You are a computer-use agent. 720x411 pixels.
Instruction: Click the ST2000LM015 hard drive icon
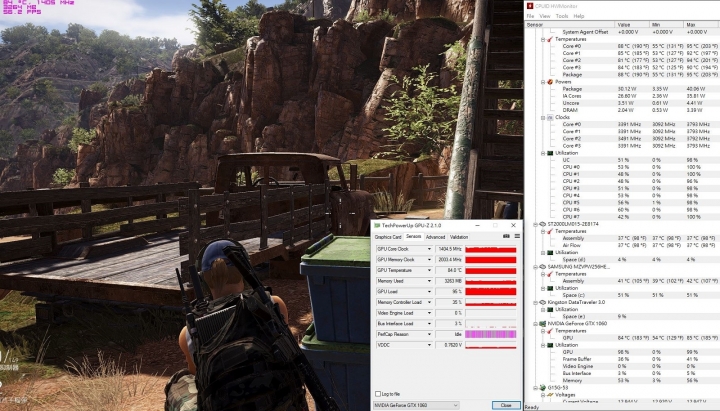[542, 224]
